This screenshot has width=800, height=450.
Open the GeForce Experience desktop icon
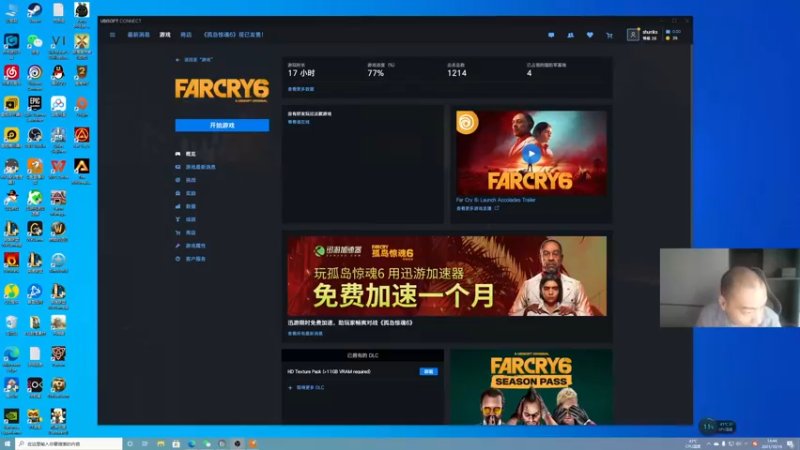[x=11, y=421]
